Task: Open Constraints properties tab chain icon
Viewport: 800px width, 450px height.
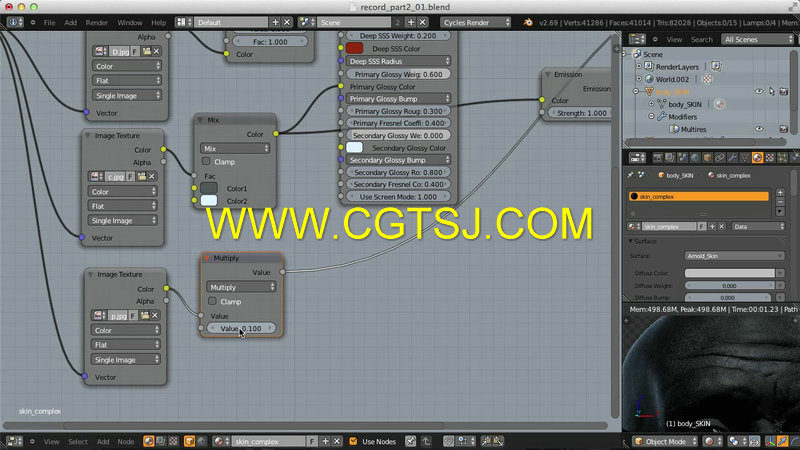Action: pos(719,158)
